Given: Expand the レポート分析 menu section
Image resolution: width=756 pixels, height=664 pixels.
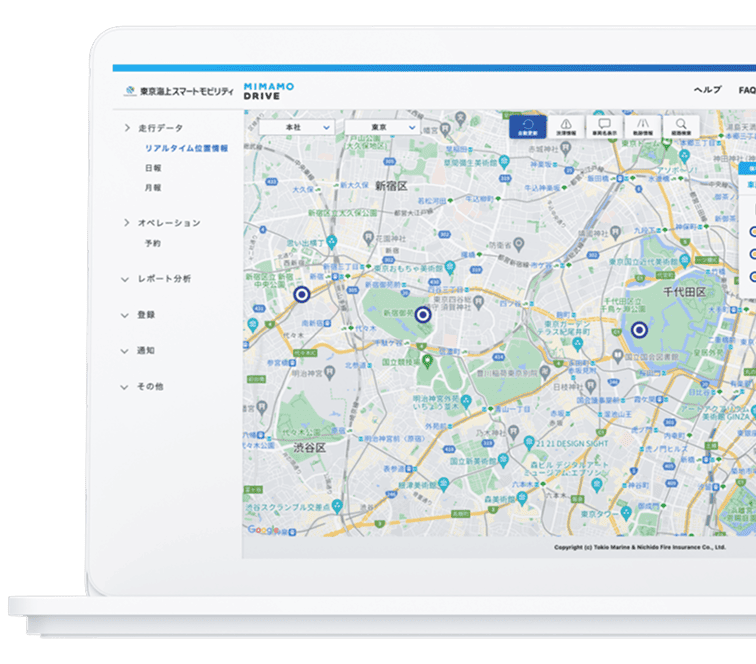Looking at the screenshot, I should [156, 279].
